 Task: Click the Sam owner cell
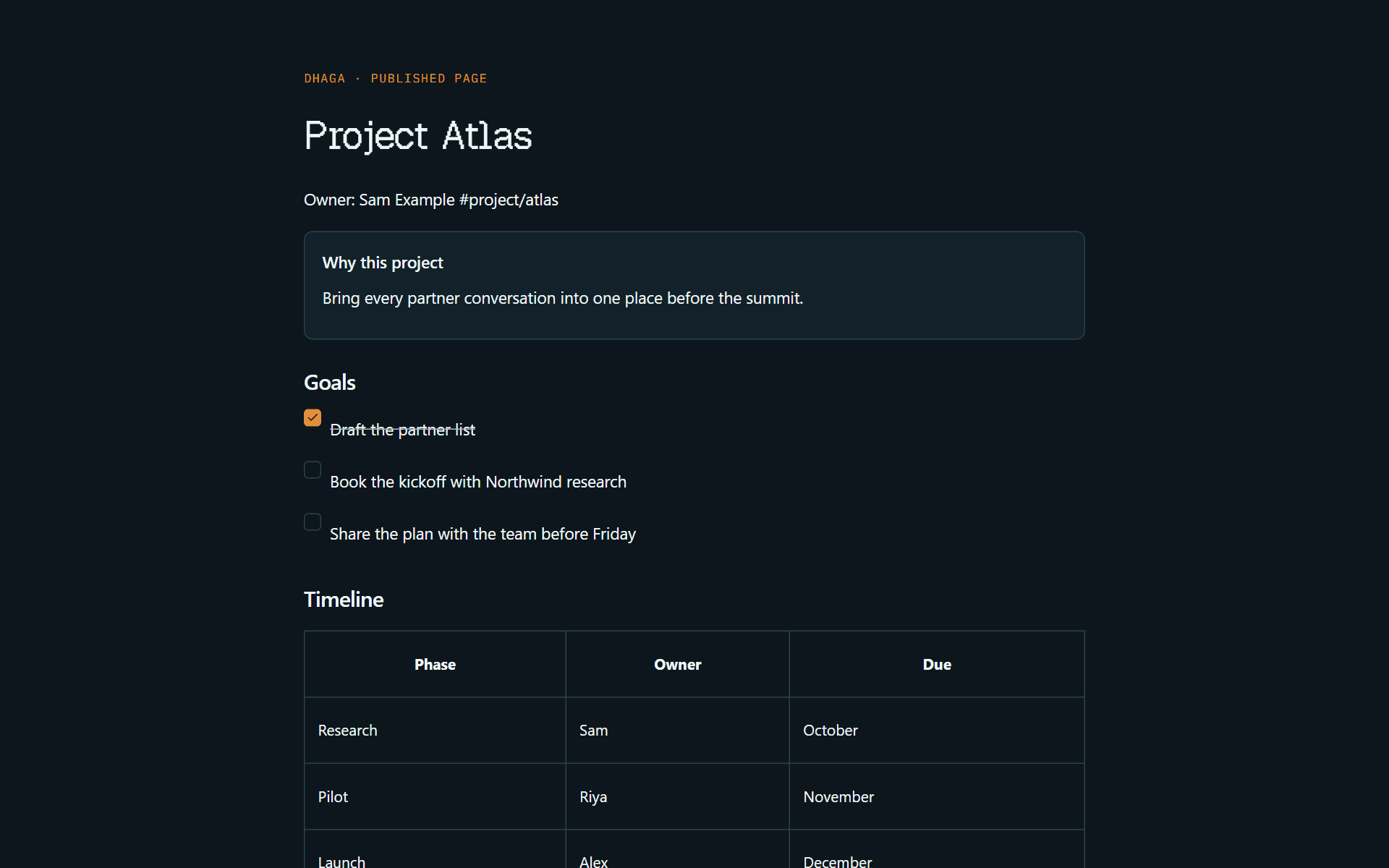click(x=678, y=731)
